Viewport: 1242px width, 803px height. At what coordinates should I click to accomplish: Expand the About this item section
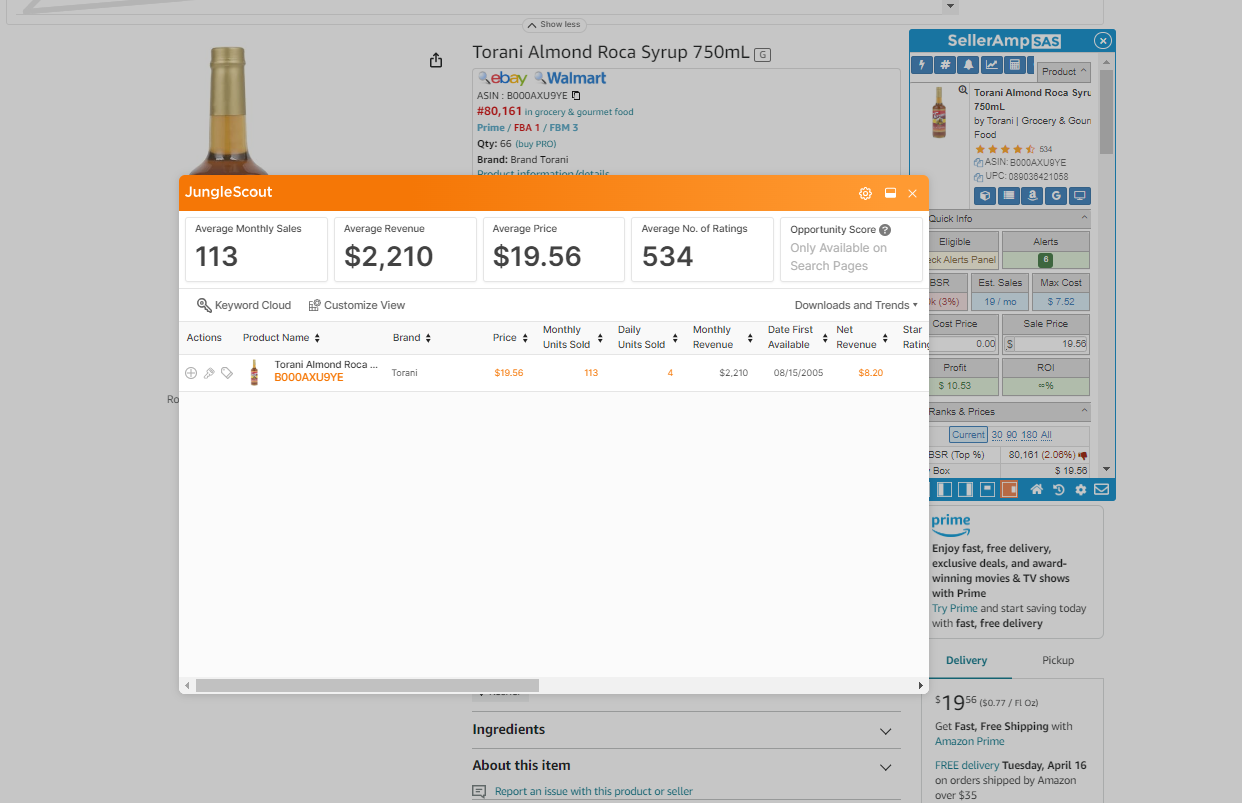686,766
